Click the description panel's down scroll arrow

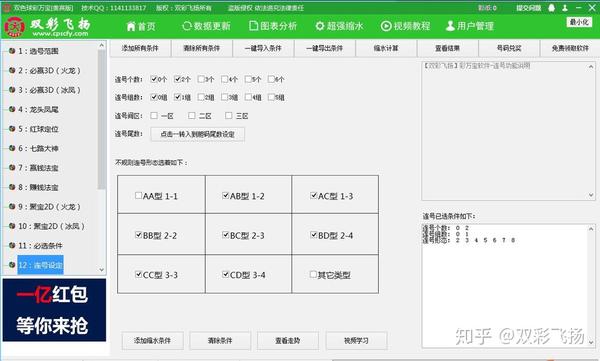[591, 195]
